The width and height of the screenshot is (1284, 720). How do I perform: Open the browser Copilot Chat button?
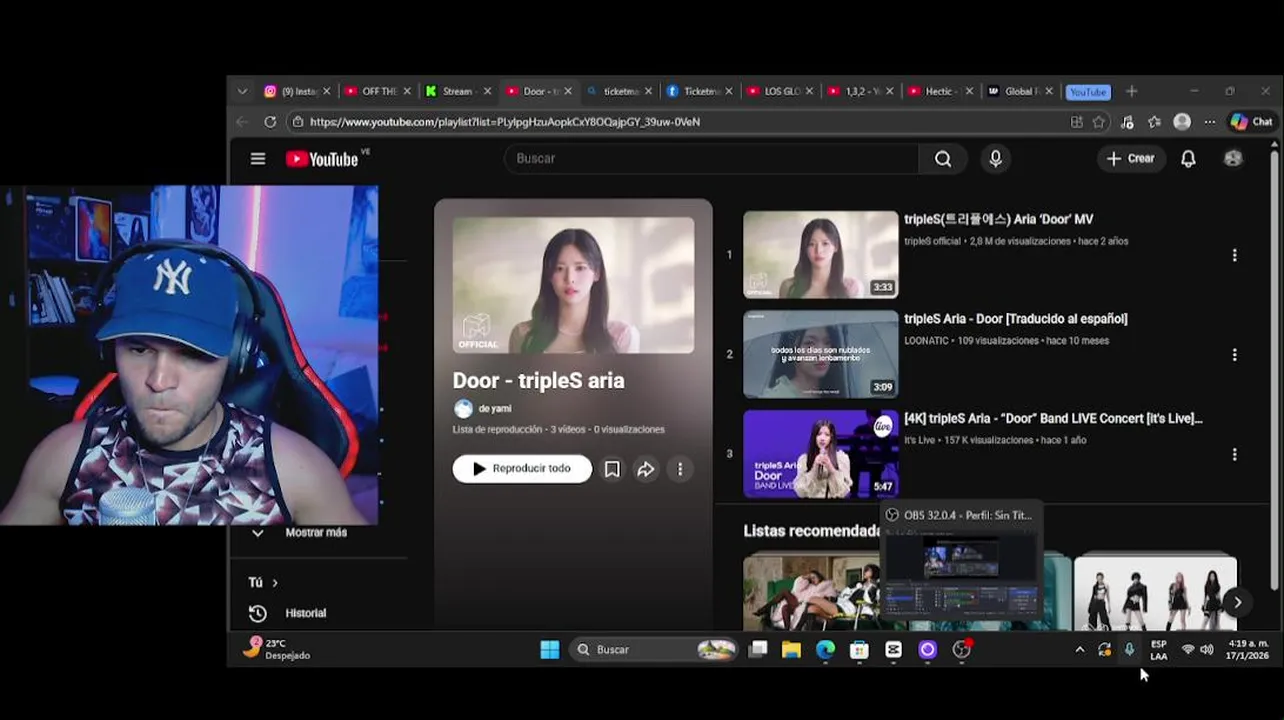(x=1251, y=122)
